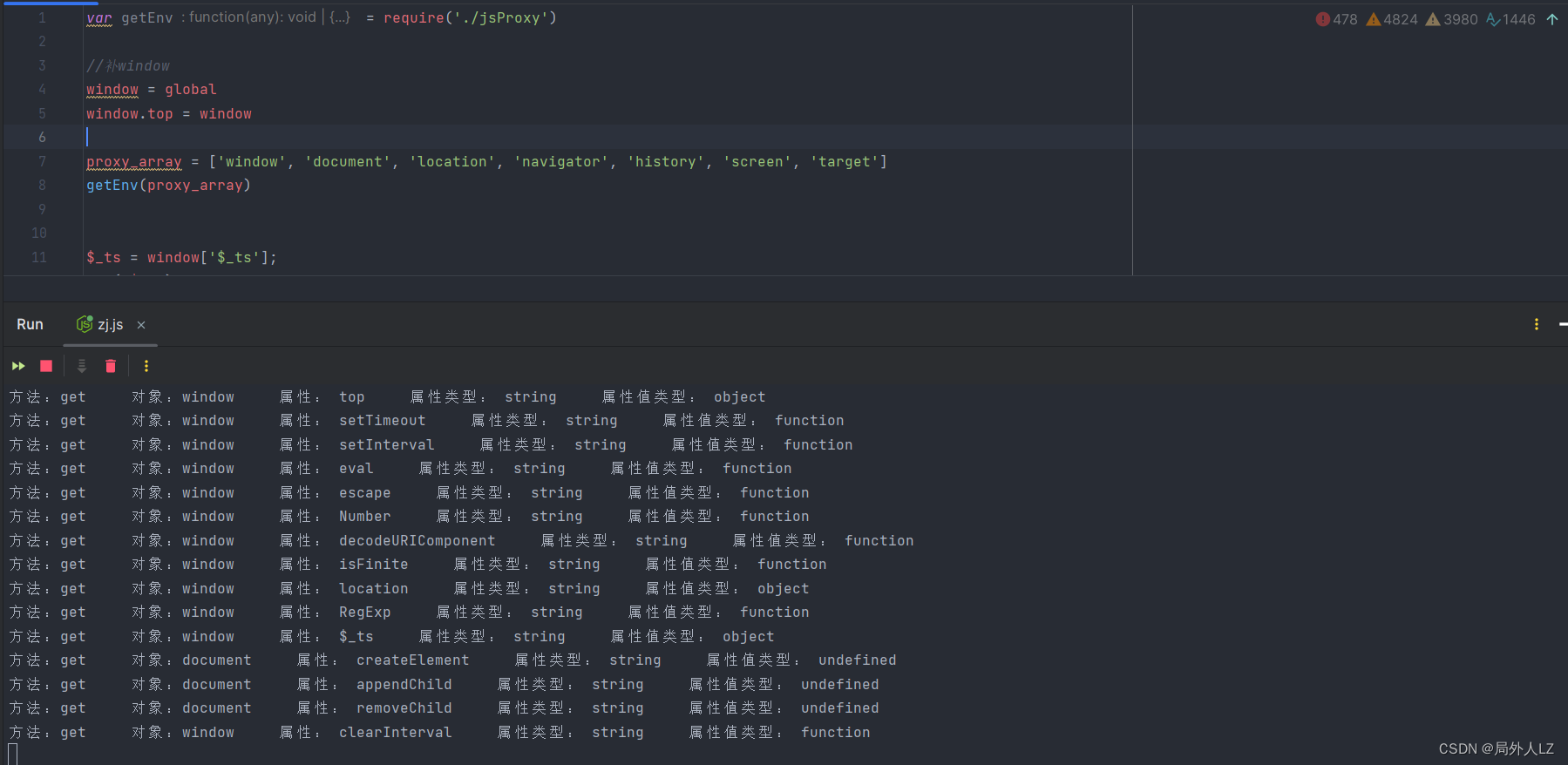This screenshot has width=1568, height=765.
Task: Click 'setTimeout' in console output
Action: tap(383, 421)
